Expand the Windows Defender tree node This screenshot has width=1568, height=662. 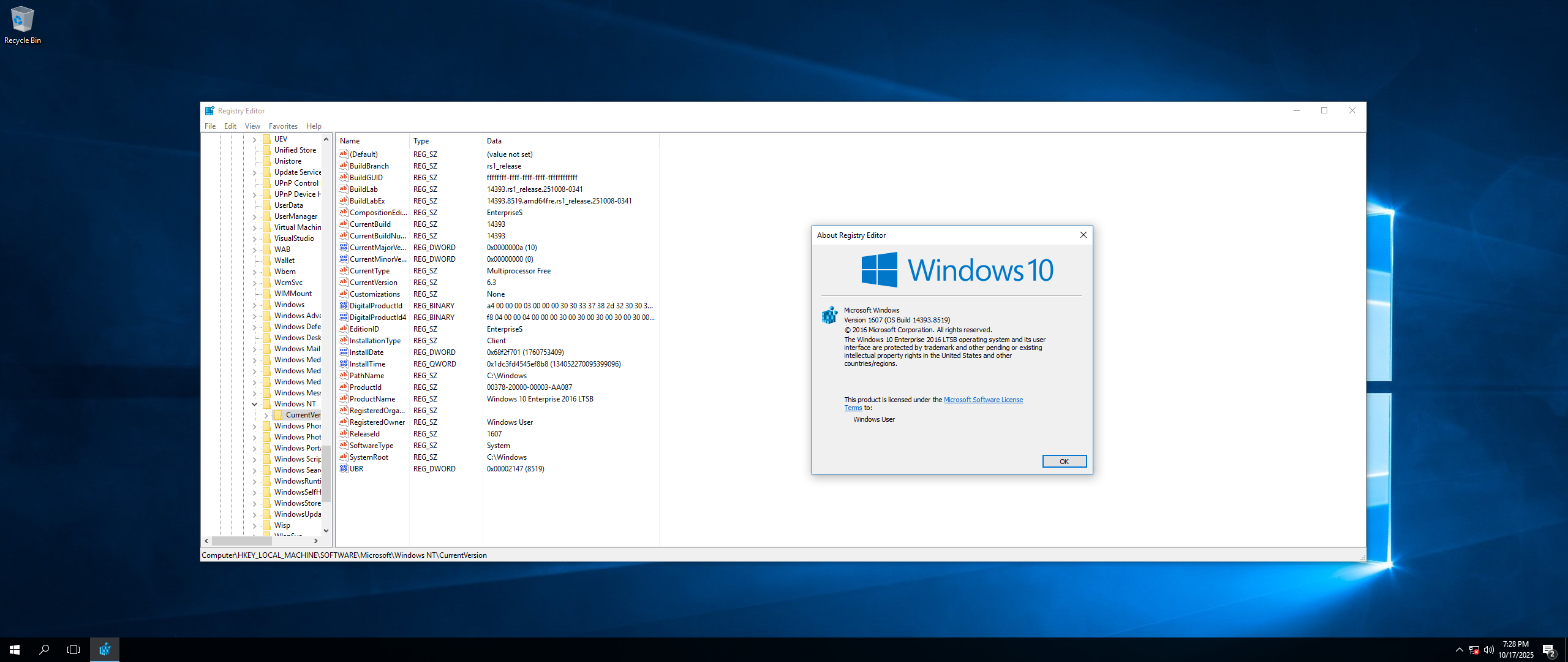(x=254, y=327)
